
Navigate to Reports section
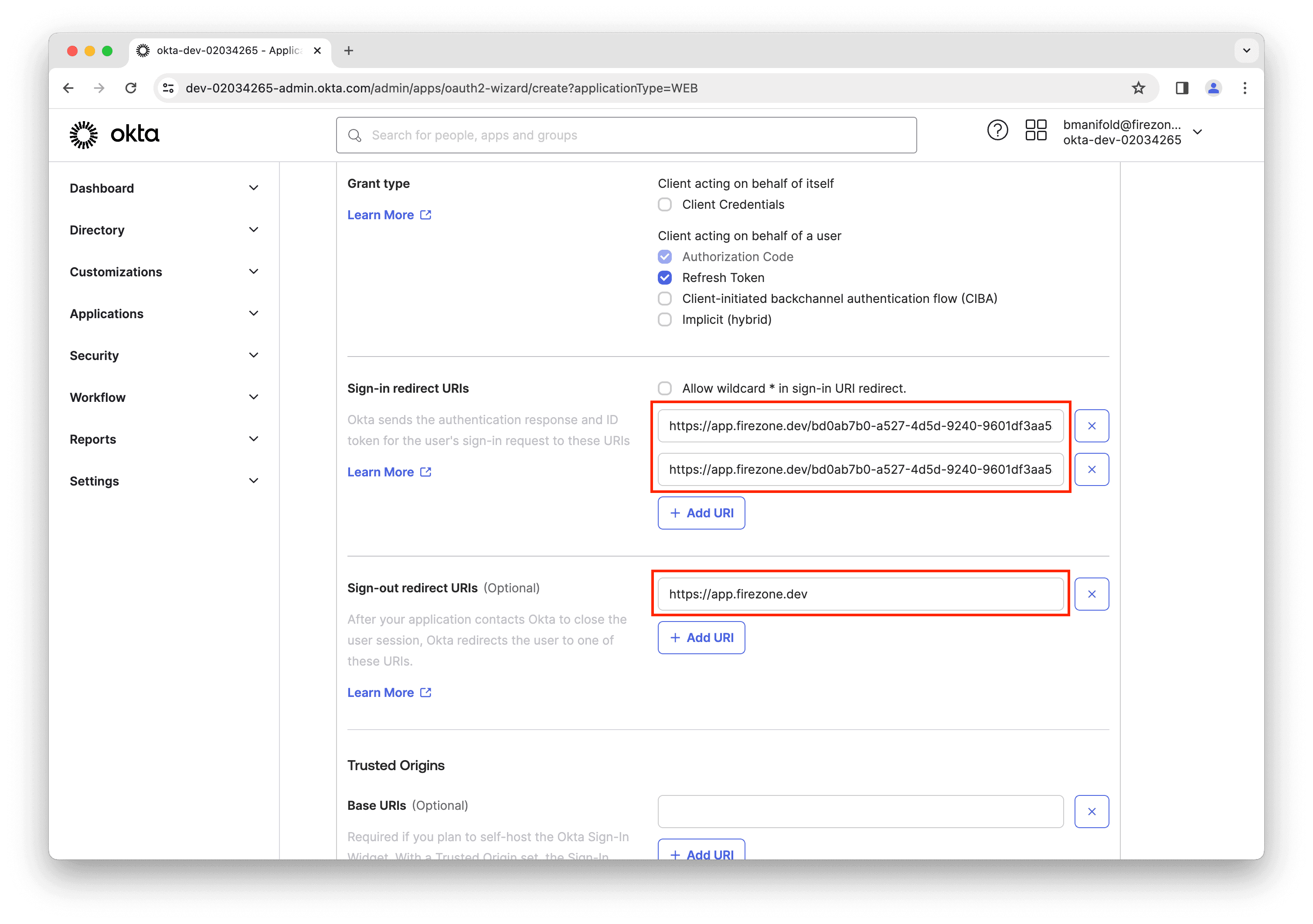click(x=92, y=438)
